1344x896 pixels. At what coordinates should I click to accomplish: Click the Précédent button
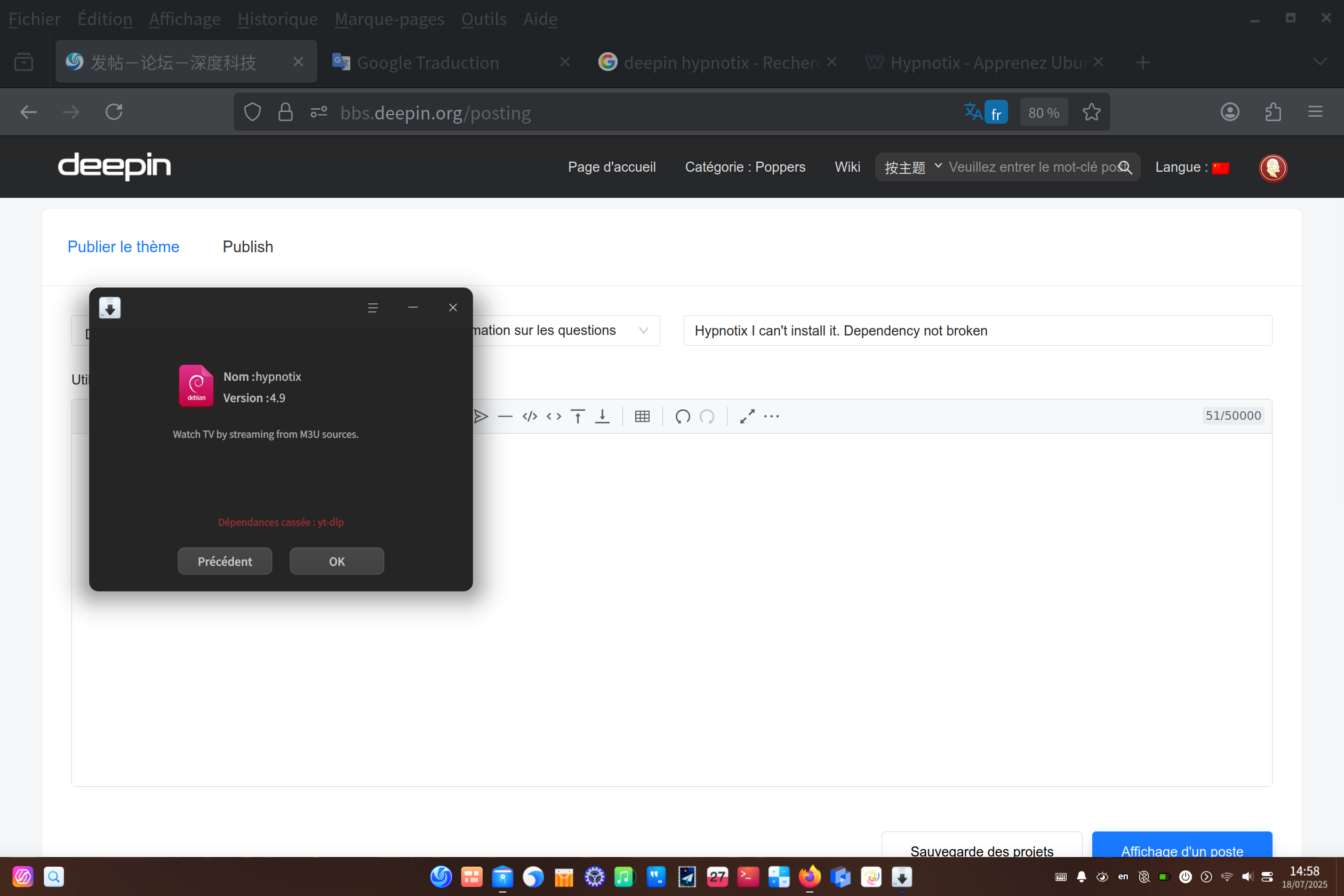tap(225, 561)
